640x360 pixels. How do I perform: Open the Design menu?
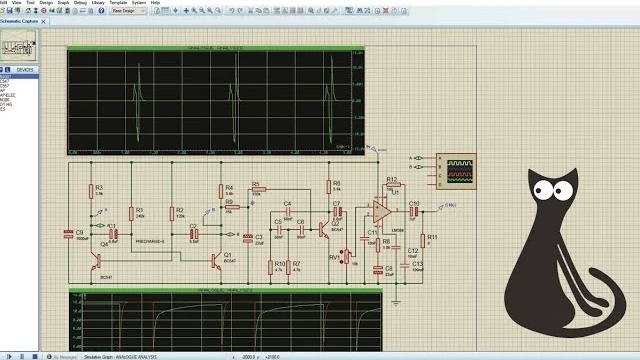(x=46, y=2)
